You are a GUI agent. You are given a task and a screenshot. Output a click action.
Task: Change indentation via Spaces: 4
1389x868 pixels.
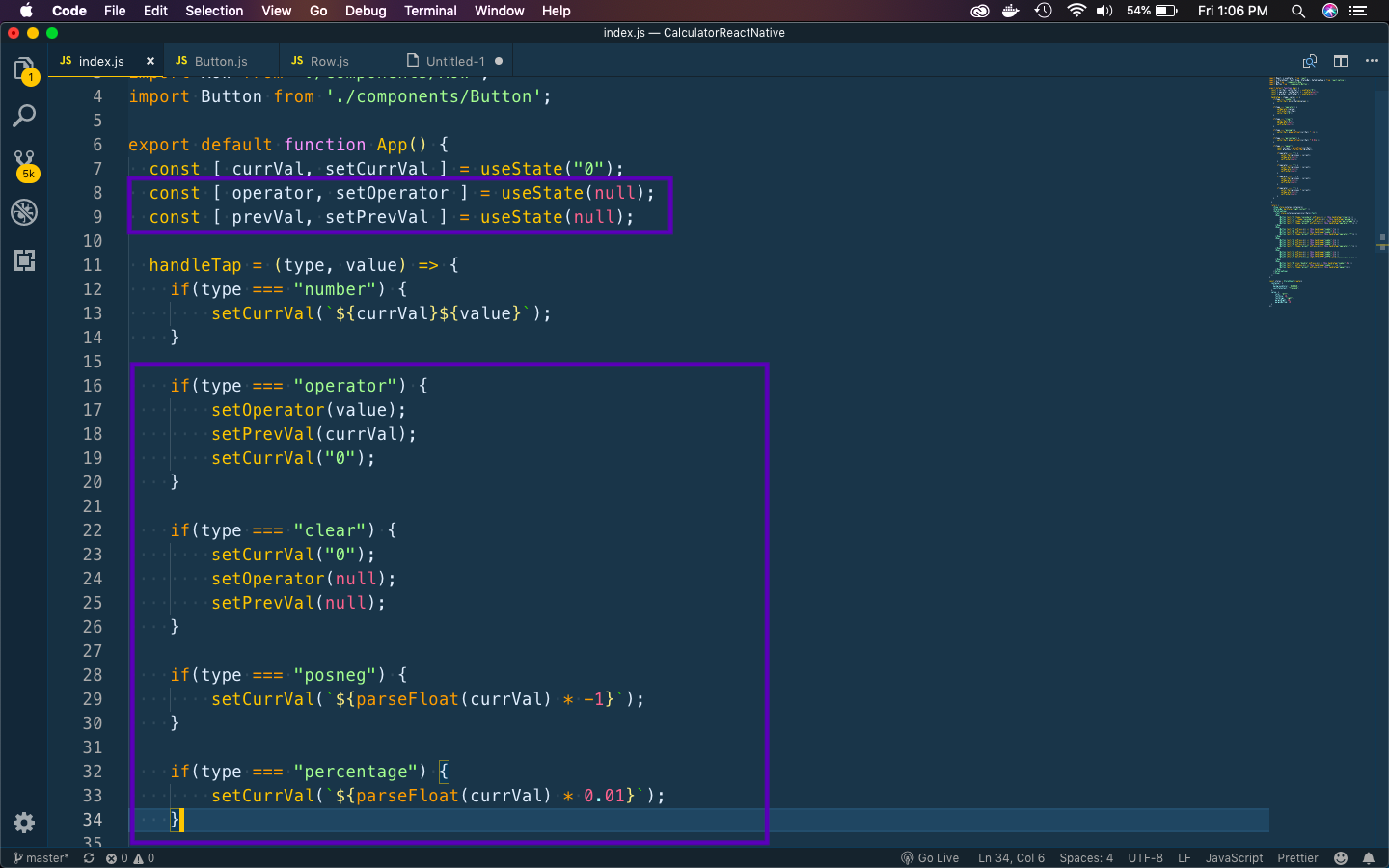pos(1086,858)
